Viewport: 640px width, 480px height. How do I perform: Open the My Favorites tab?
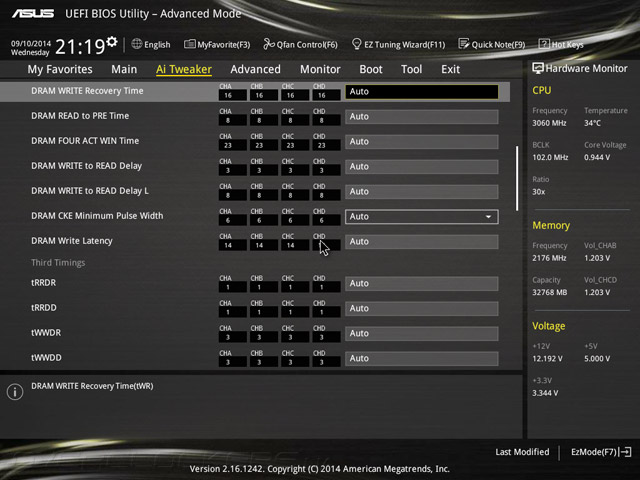pos(60,69)
